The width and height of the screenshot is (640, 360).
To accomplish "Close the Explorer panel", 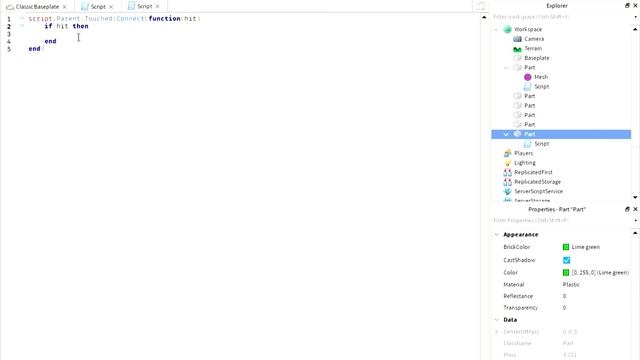I will (635, 6).
